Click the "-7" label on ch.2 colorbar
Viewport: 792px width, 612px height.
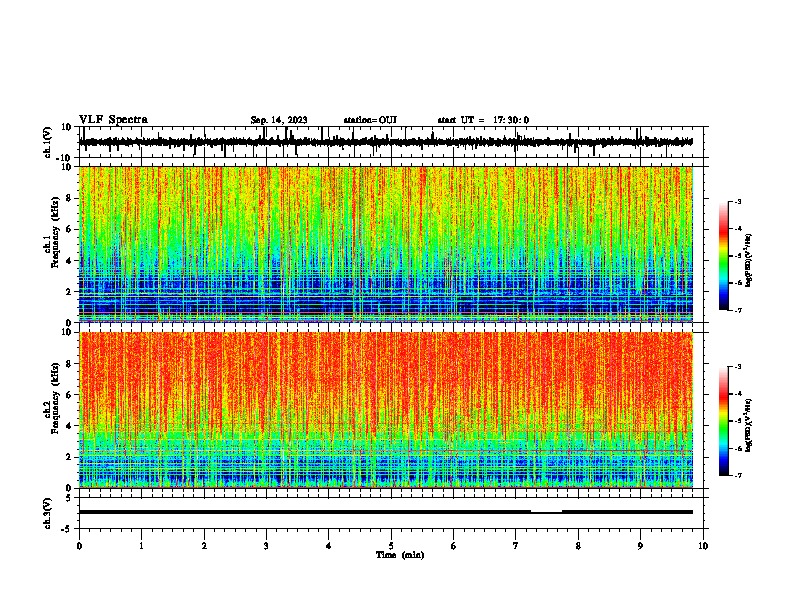(738, 476)
